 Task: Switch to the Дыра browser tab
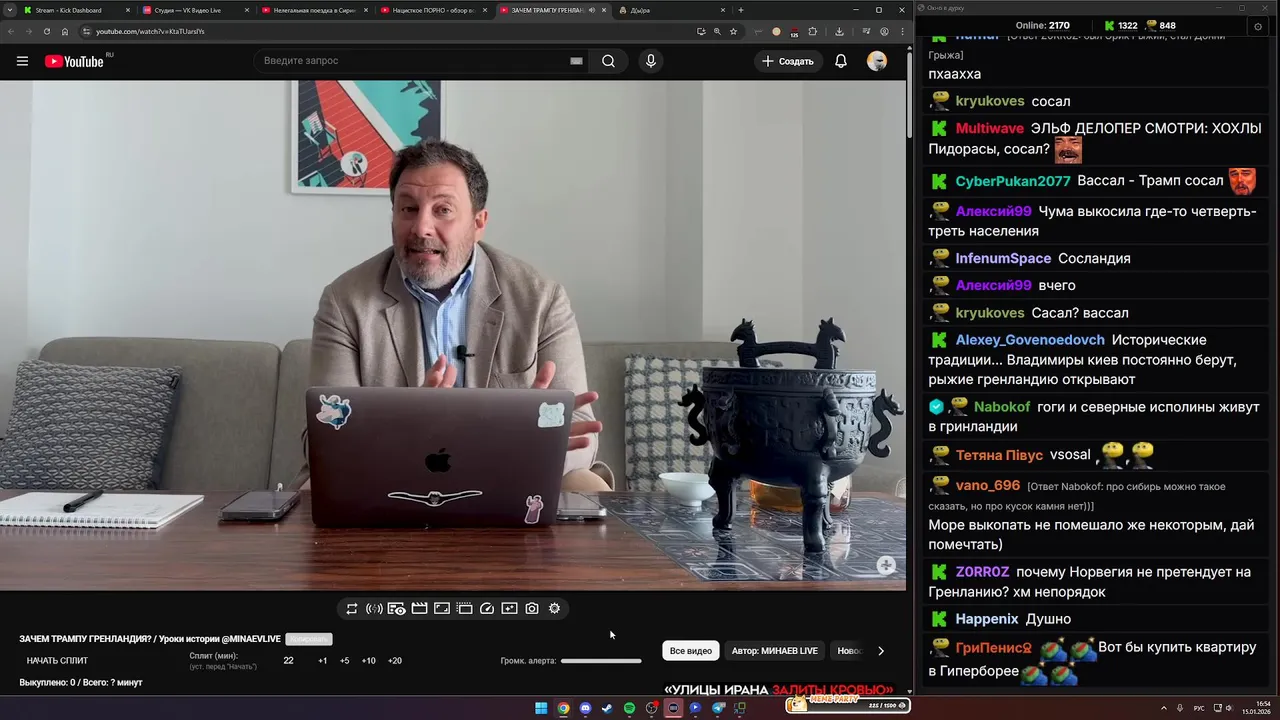tap(672, 10)
